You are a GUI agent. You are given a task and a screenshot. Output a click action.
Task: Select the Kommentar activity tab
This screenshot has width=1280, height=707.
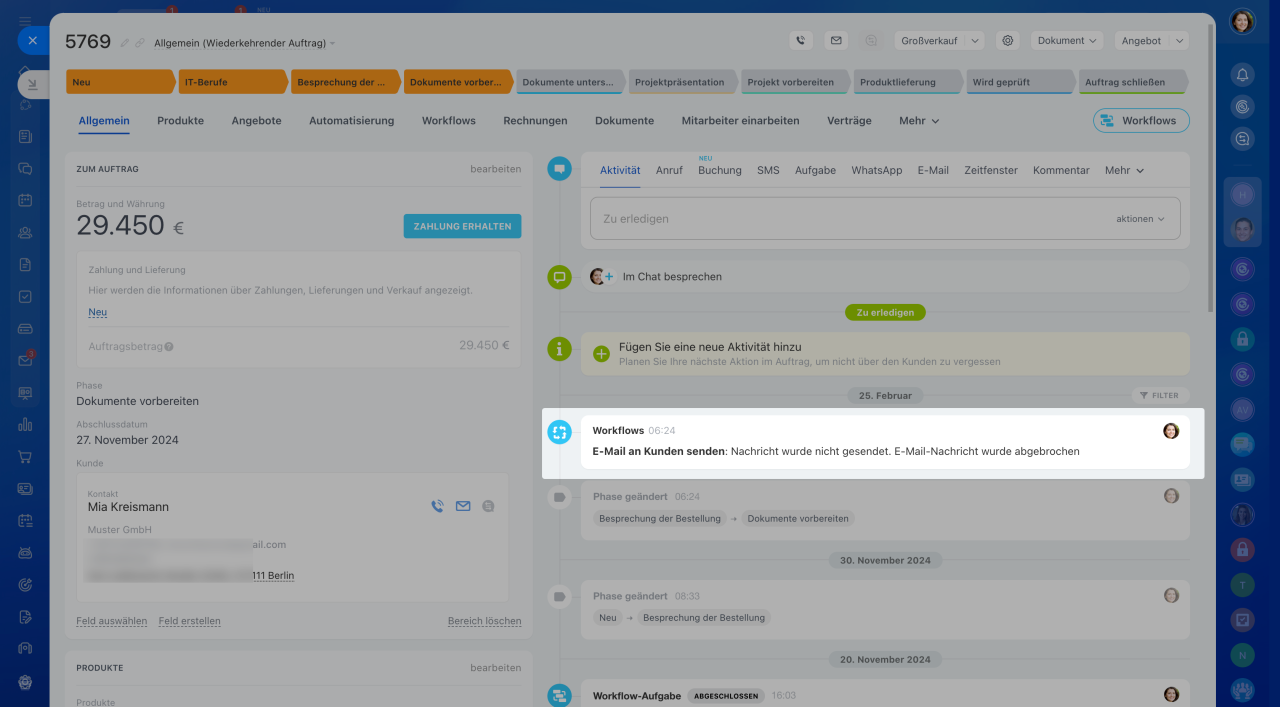point(1061,171)
